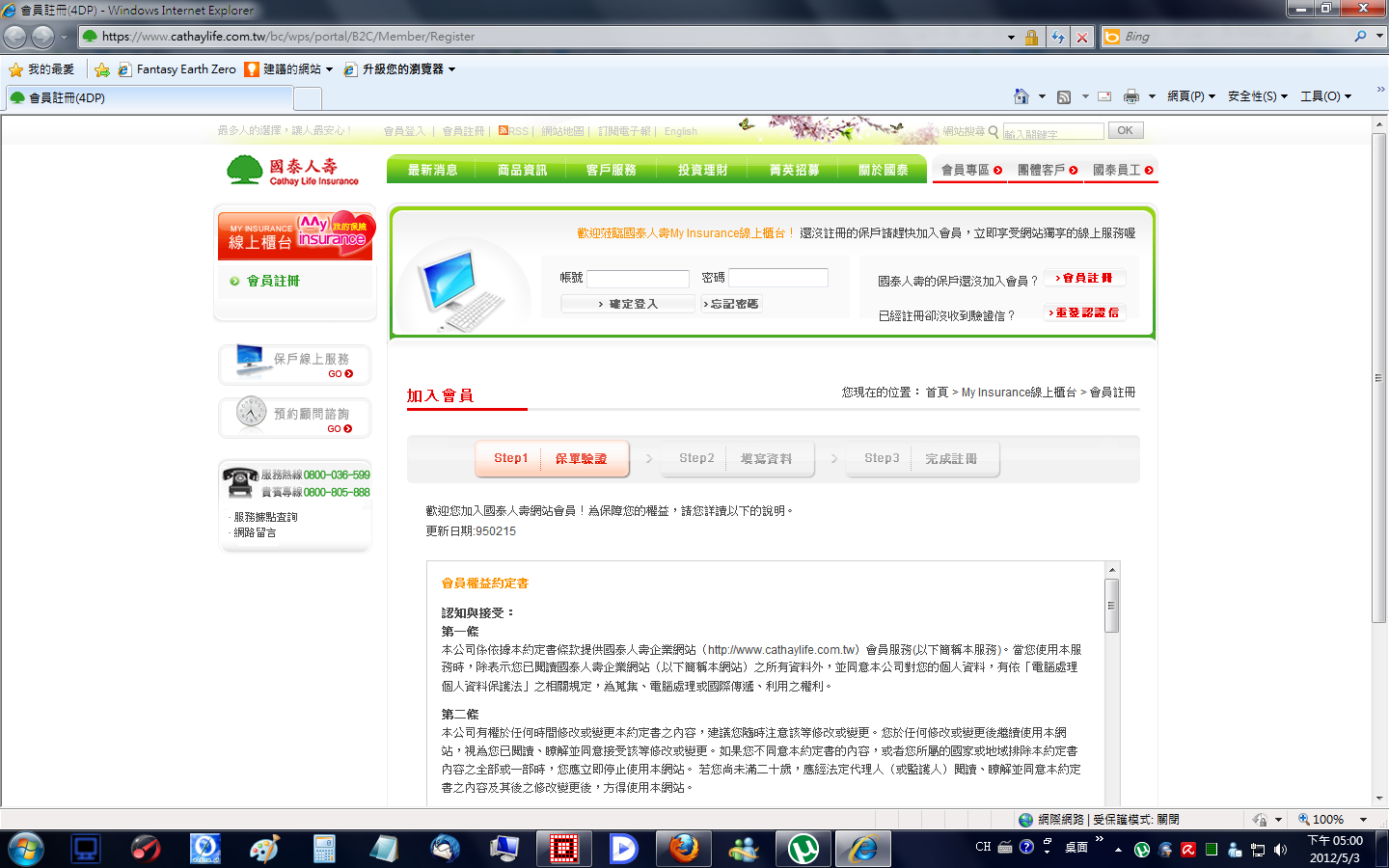Expand the 網頁(P) dropdown menu
1389x868 pixels.
1190,96
